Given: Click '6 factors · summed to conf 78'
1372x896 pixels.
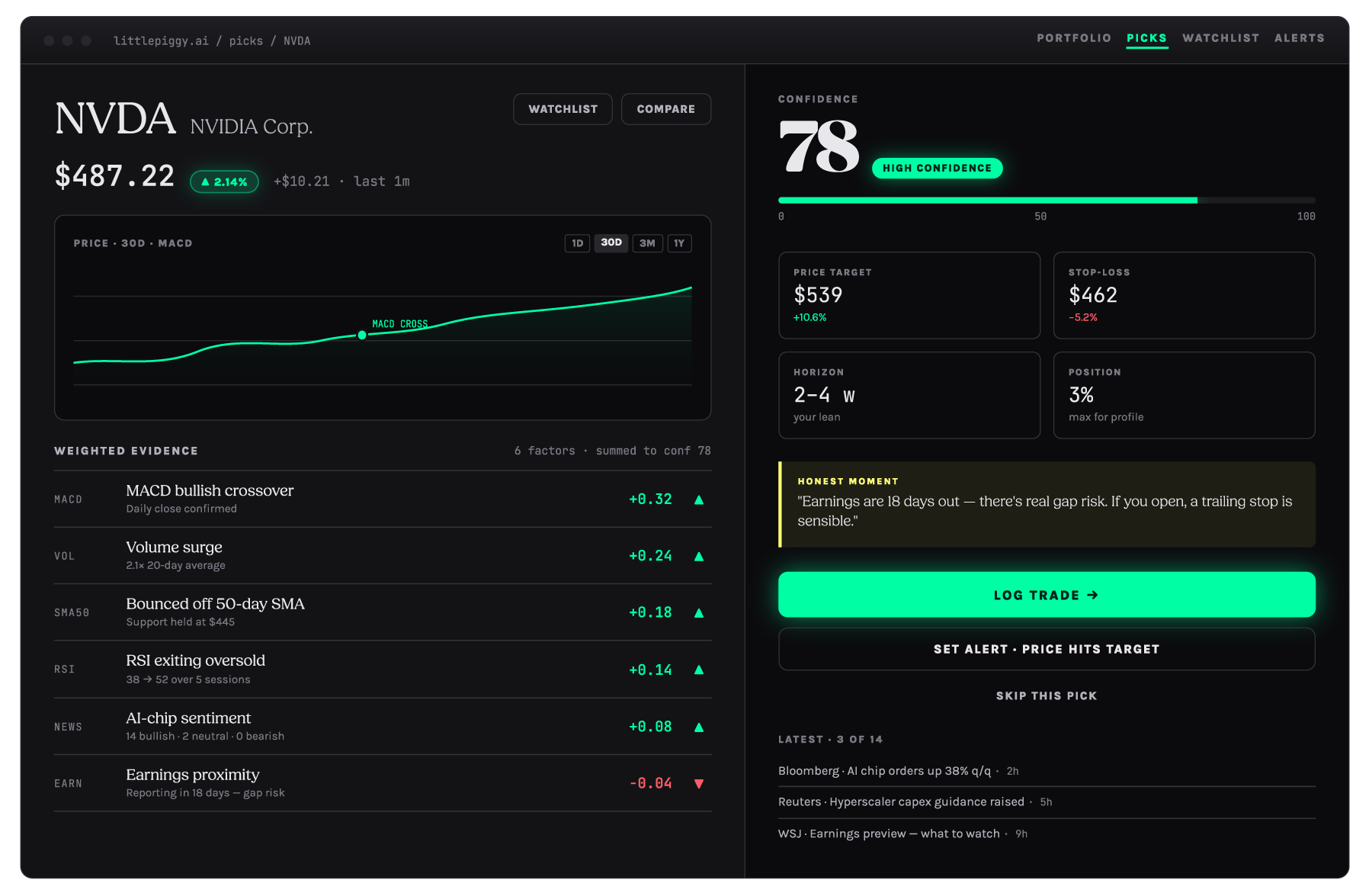Looking at the screenshot, I should click(612, 451).
